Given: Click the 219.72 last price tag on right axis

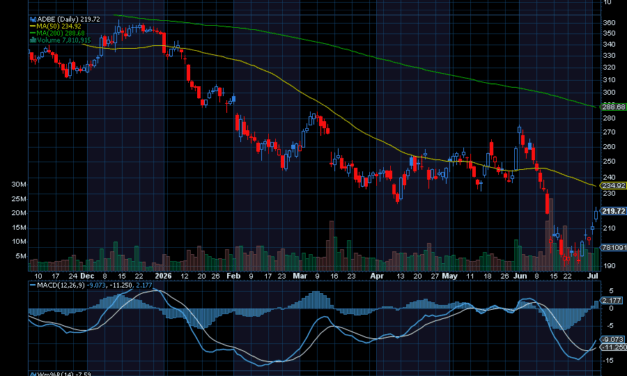Looking at the screenshot, I should pos(613,211).
